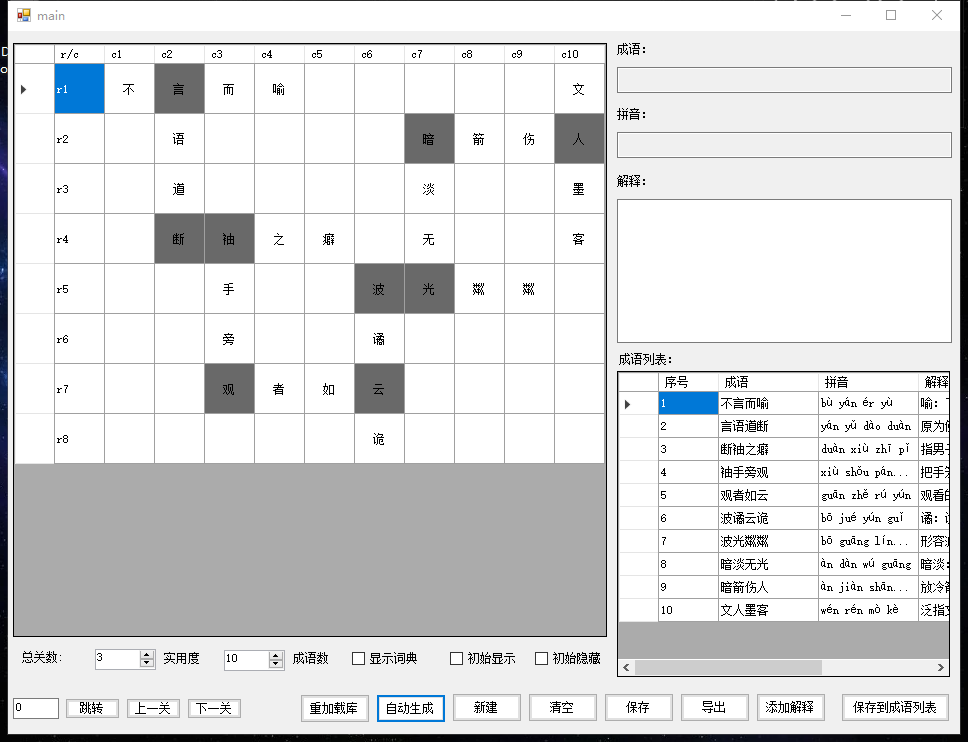The image size is (968, 742).
Task: Click gray cell 光 in row r5
Action: tap(430, 289)
